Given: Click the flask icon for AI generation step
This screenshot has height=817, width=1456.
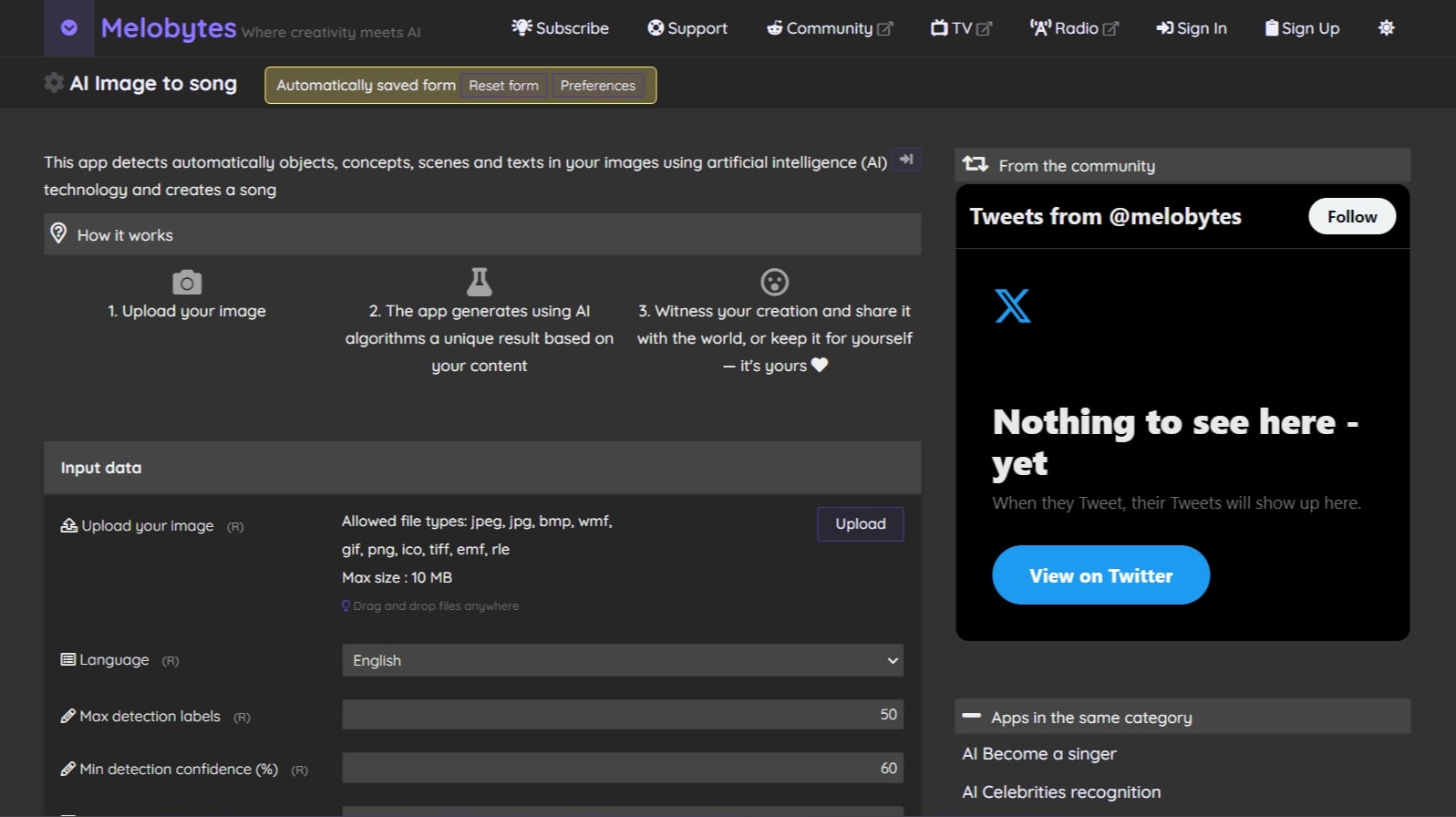Looking at the screenshot, I should [x=479, y=282].
